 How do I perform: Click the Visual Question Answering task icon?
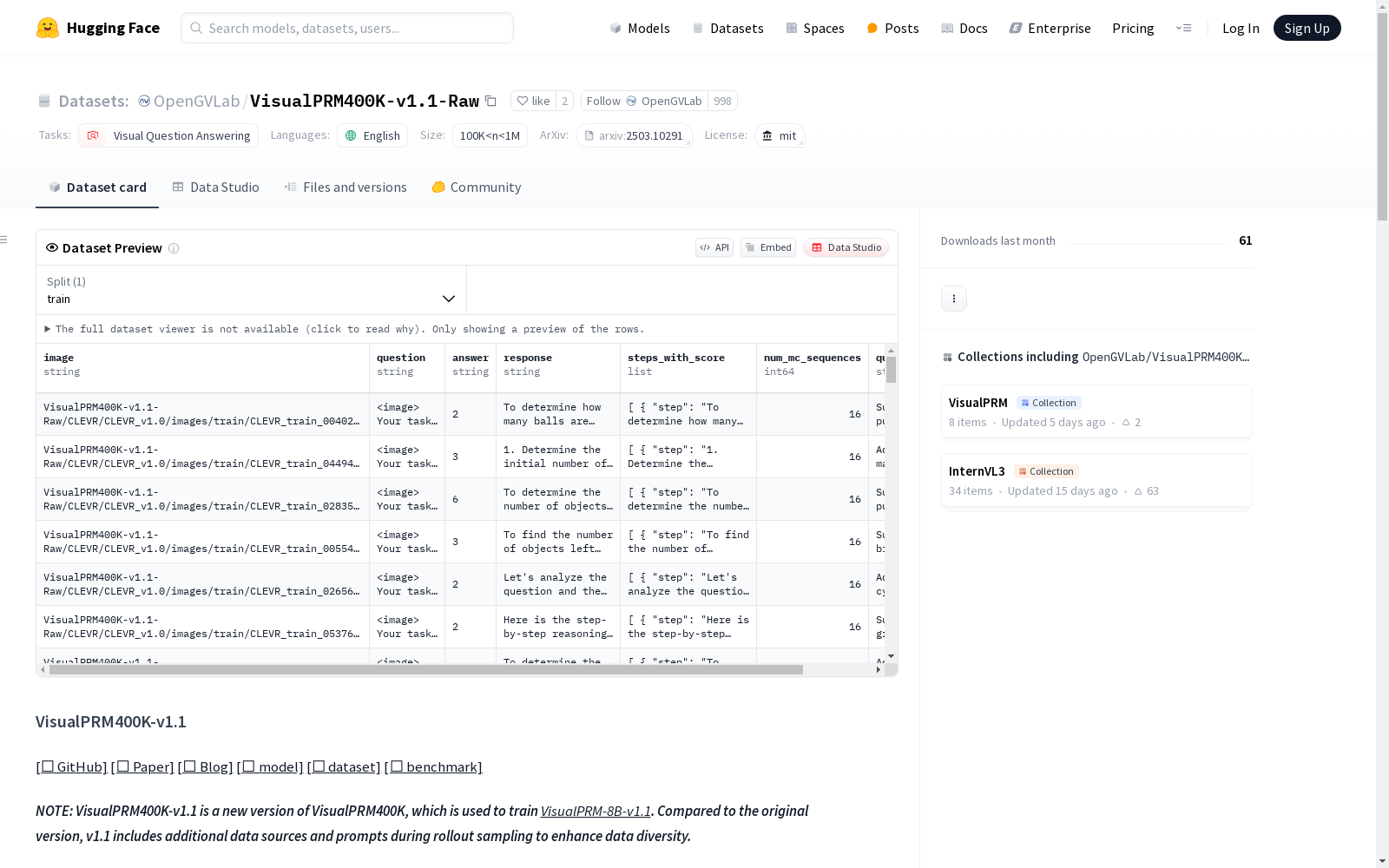click(93, 135)
